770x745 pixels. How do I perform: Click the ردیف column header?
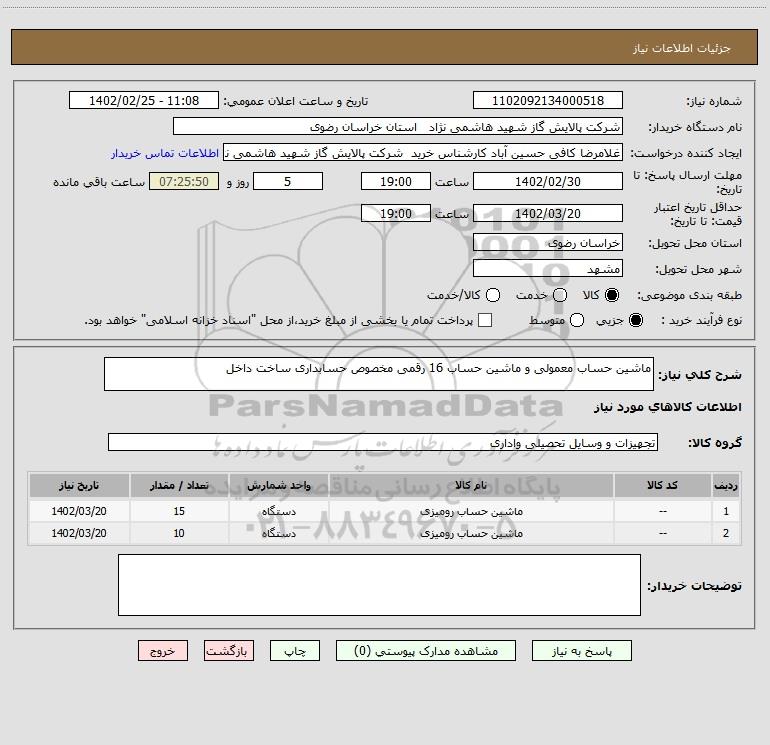coord(726,485)
